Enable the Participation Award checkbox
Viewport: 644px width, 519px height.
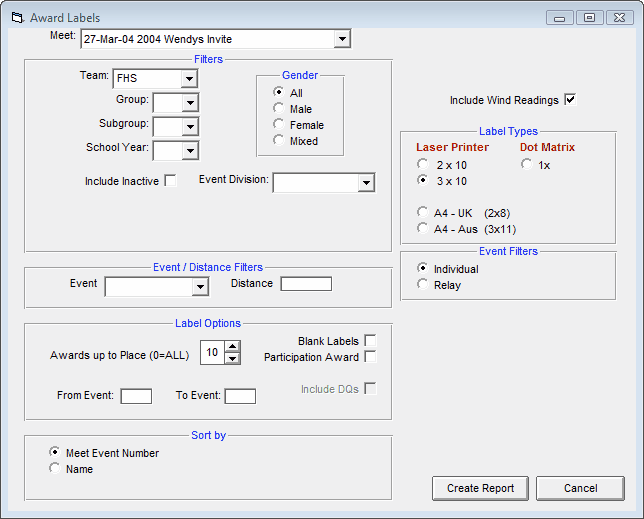[x=370, y=357]
